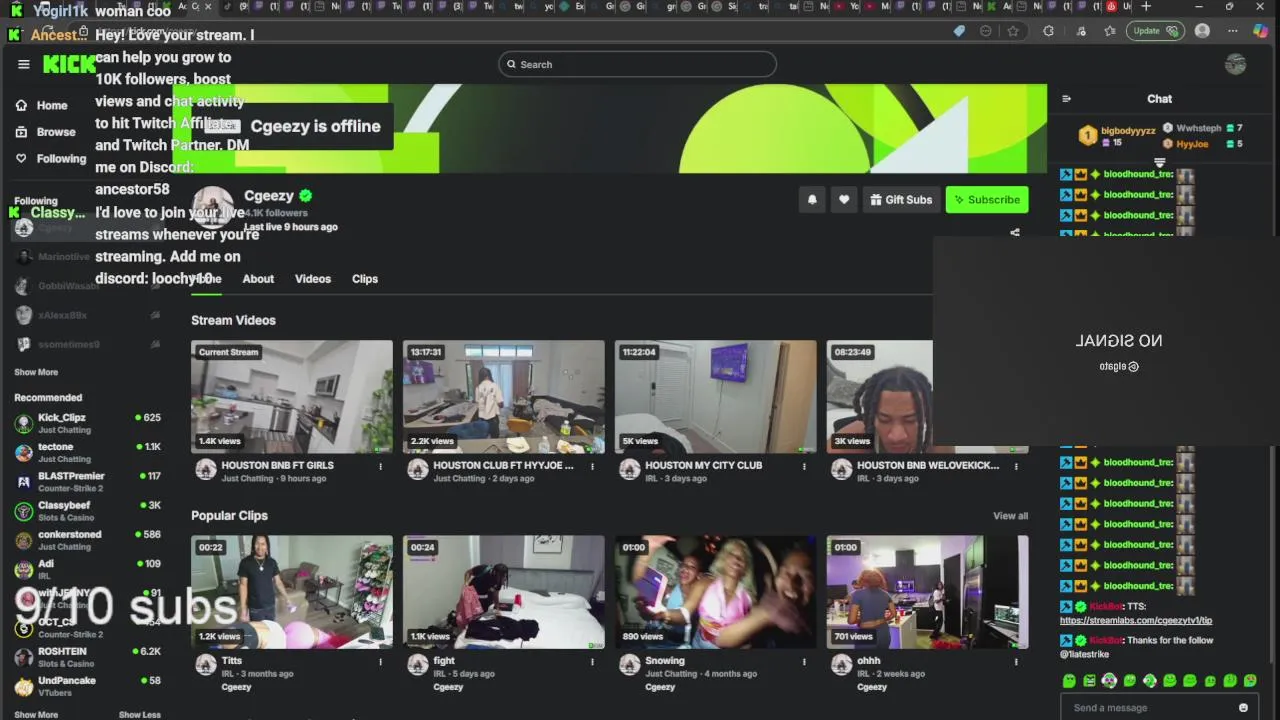Open options menu for HOUSTON MY CITY CLUB
Image resolution: width=1280 pixels, height=720 pixels.
click(x=804, y=466)
